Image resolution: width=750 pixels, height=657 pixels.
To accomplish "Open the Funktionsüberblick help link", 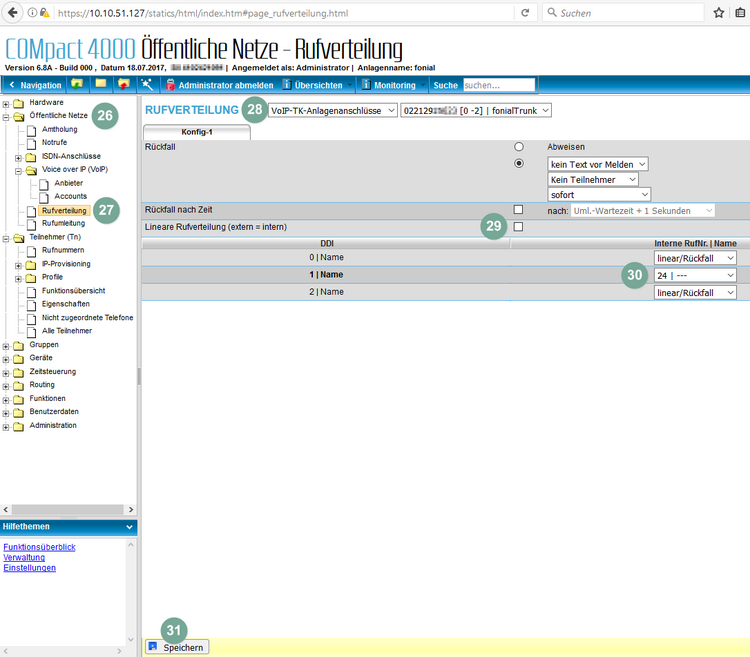I will [x=39, y=547].
